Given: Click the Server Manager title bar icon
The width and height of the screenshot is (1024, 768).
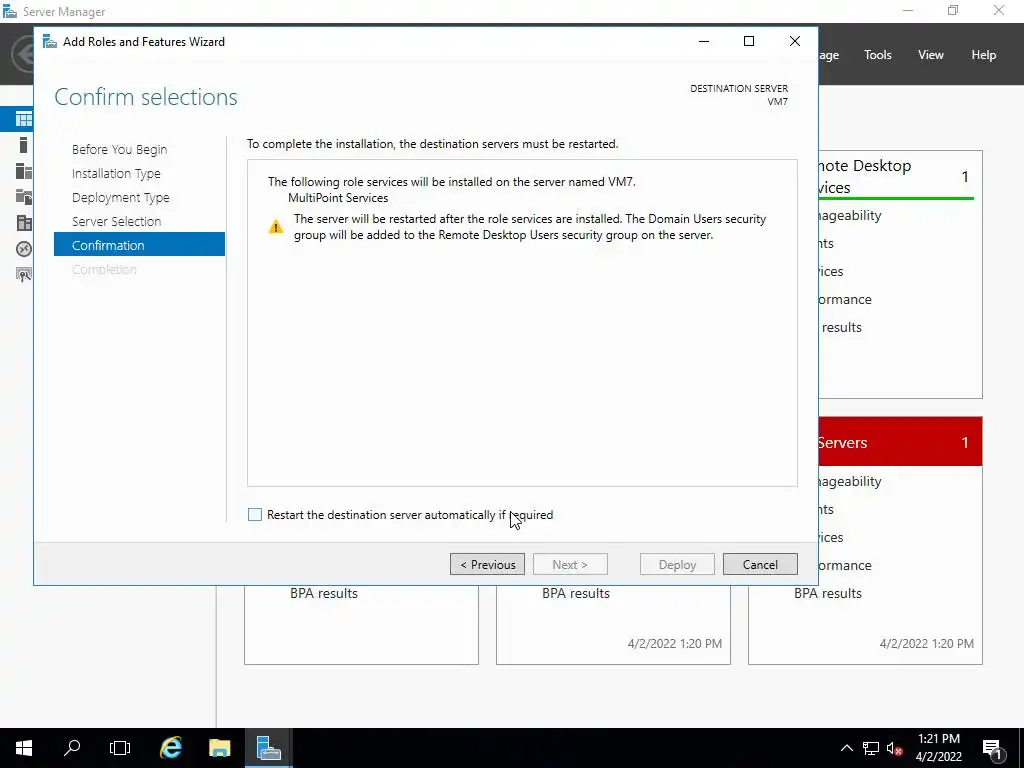Looking at the screenshot, I should pos(10,12).
